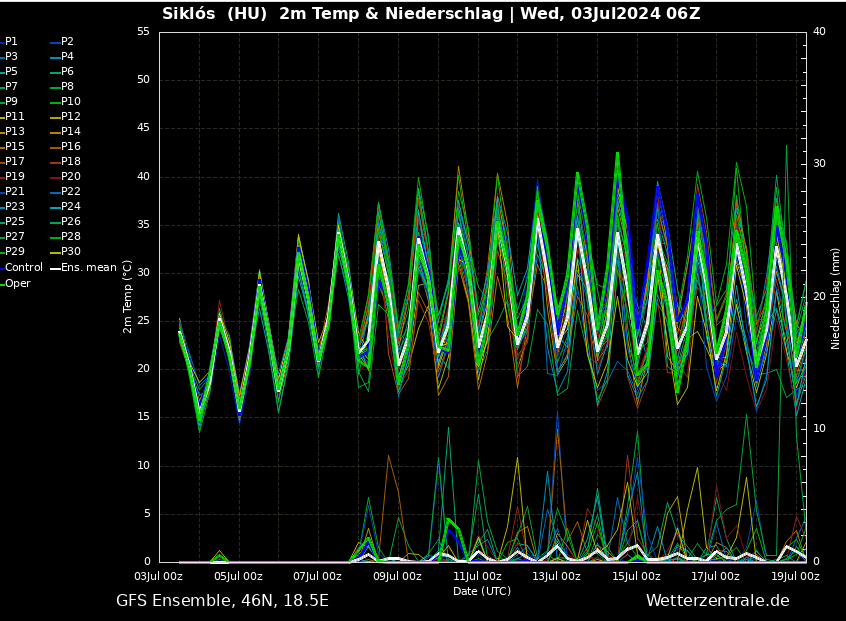Viewport: 846px width, 621px height.
Task: Click the Ens. mean legend entry
Action: pyautogui.click(x=88, y=267)
